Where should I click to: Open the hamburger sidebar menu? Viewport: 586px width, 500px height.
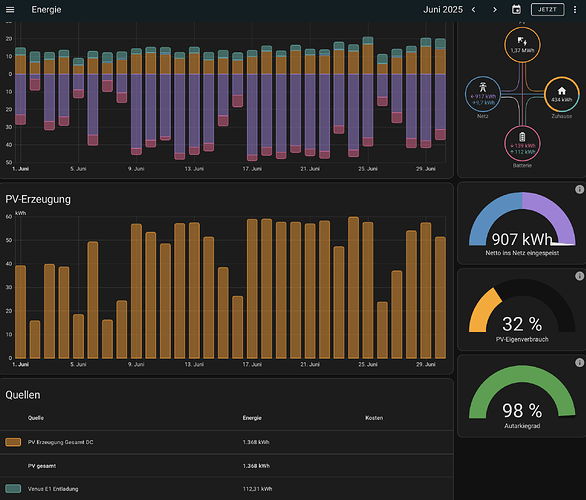tap(10, 10)
